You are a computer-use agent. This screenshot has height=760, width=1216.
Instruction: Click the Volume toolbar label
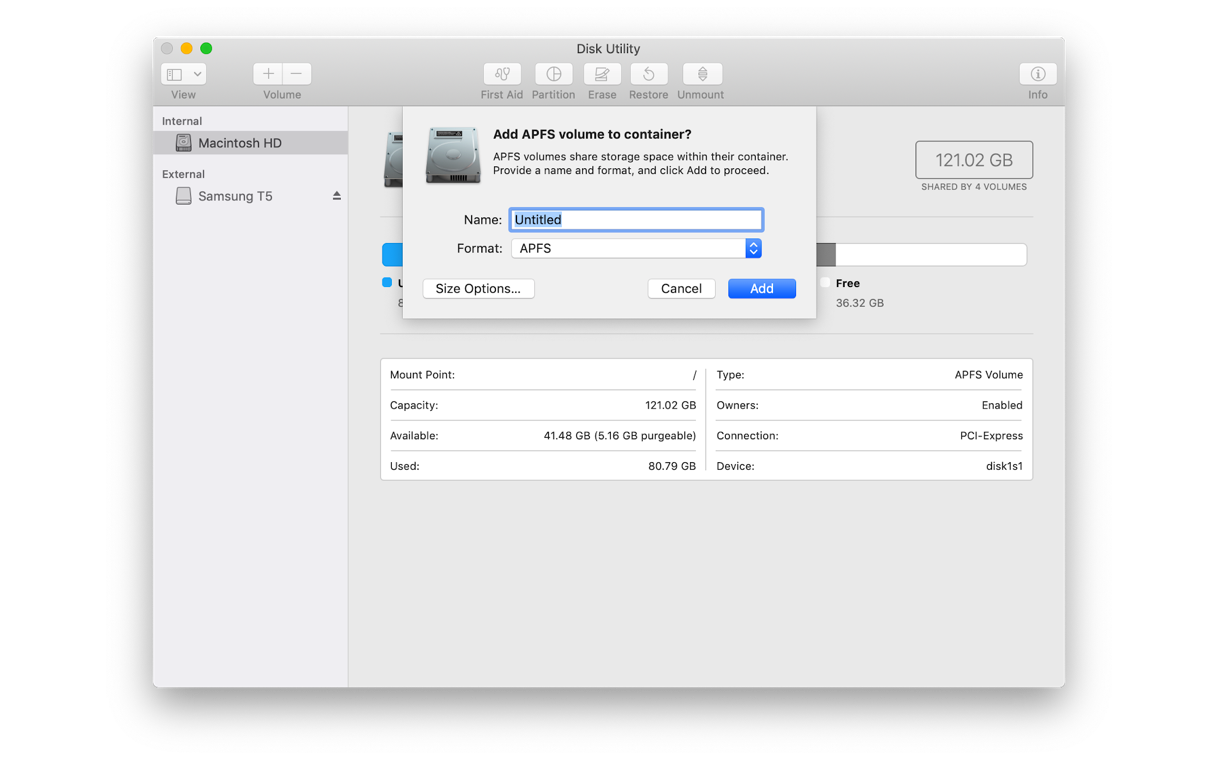pyautogui.click(x=282, y=95)
